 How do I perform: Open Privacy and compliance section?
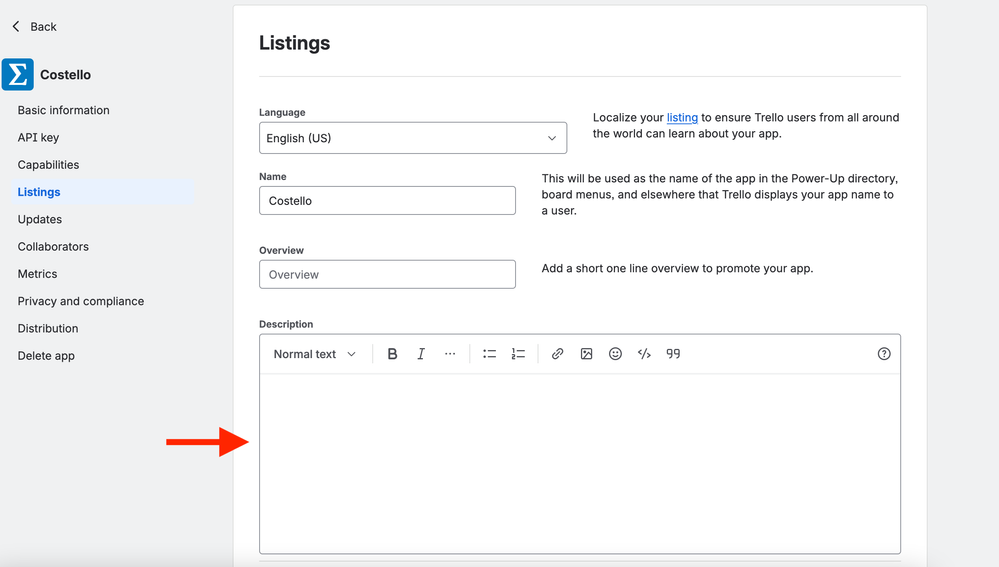[x=81, y=301]
